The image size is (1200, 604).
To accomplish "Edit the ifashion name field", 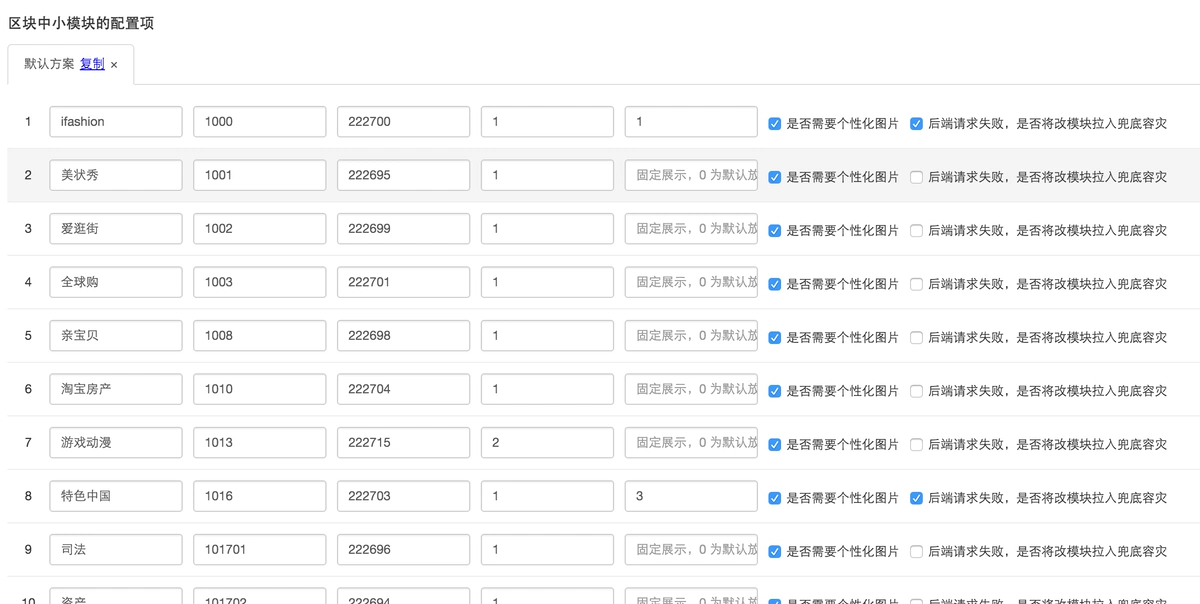I will (116, 122).
